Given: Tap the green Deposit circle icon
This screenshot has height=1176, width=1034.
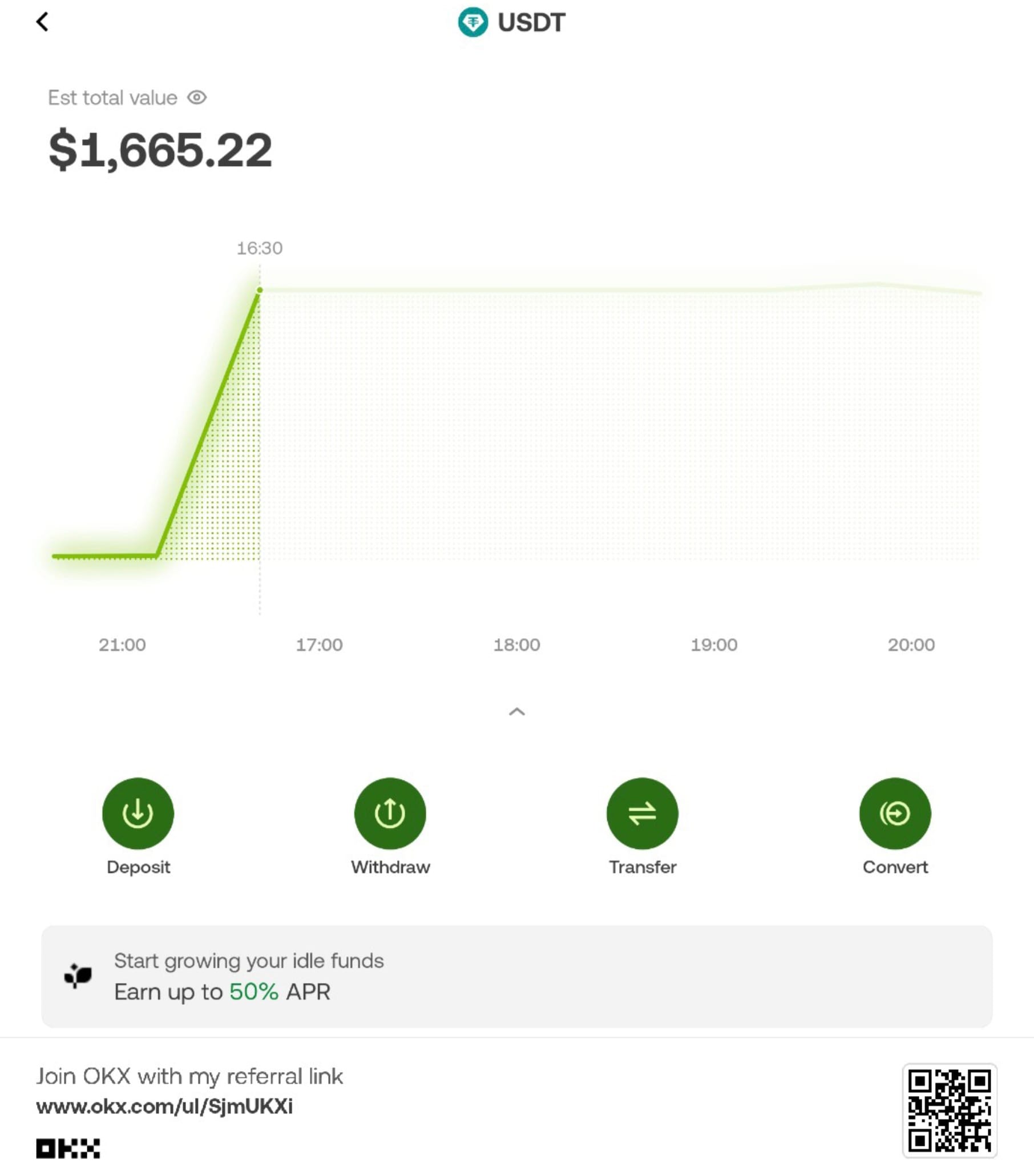Looking at the screenshot, I should [138, 813].
